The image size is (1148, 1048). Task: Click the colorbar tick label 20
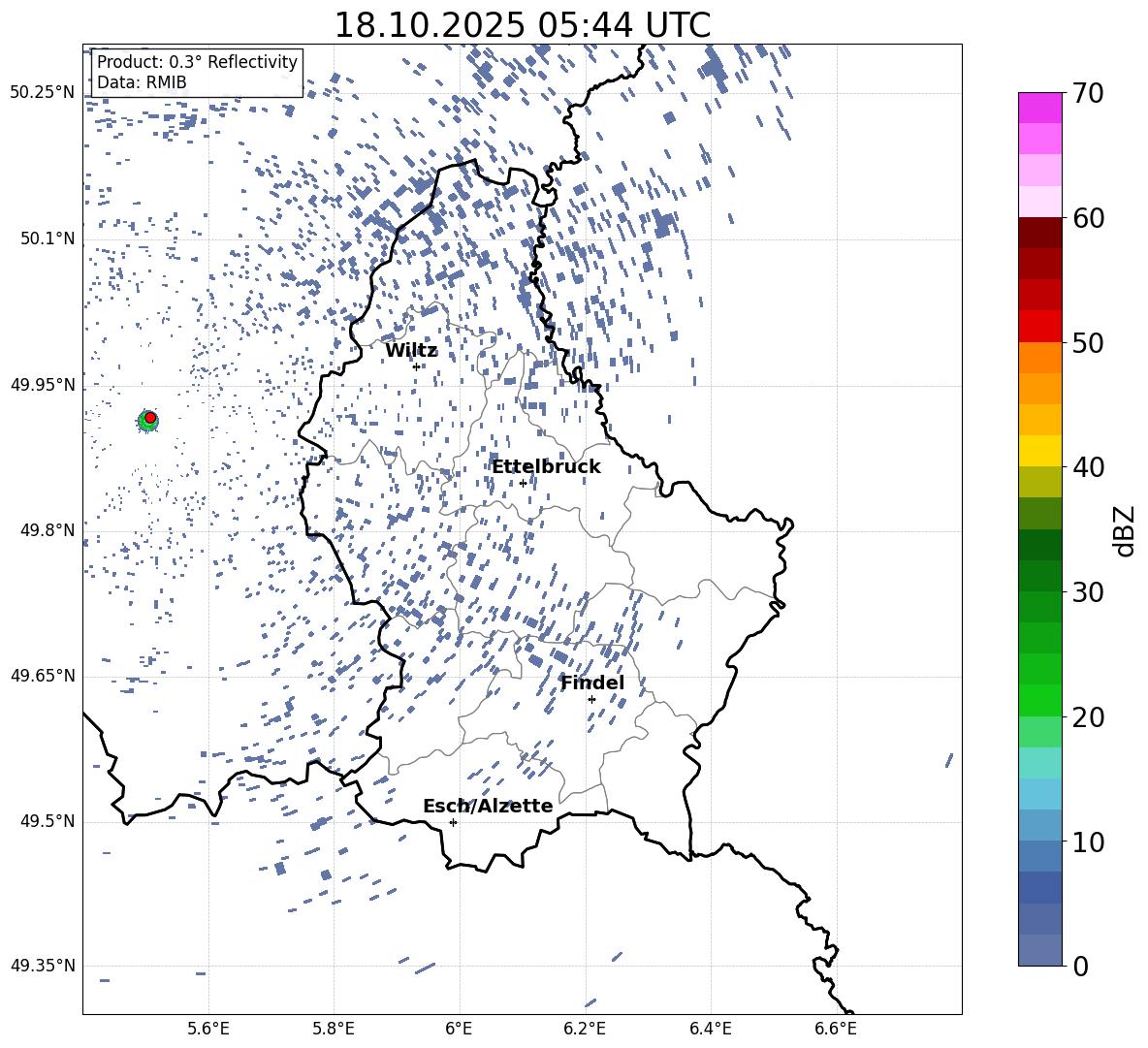tap(1088, 717)
